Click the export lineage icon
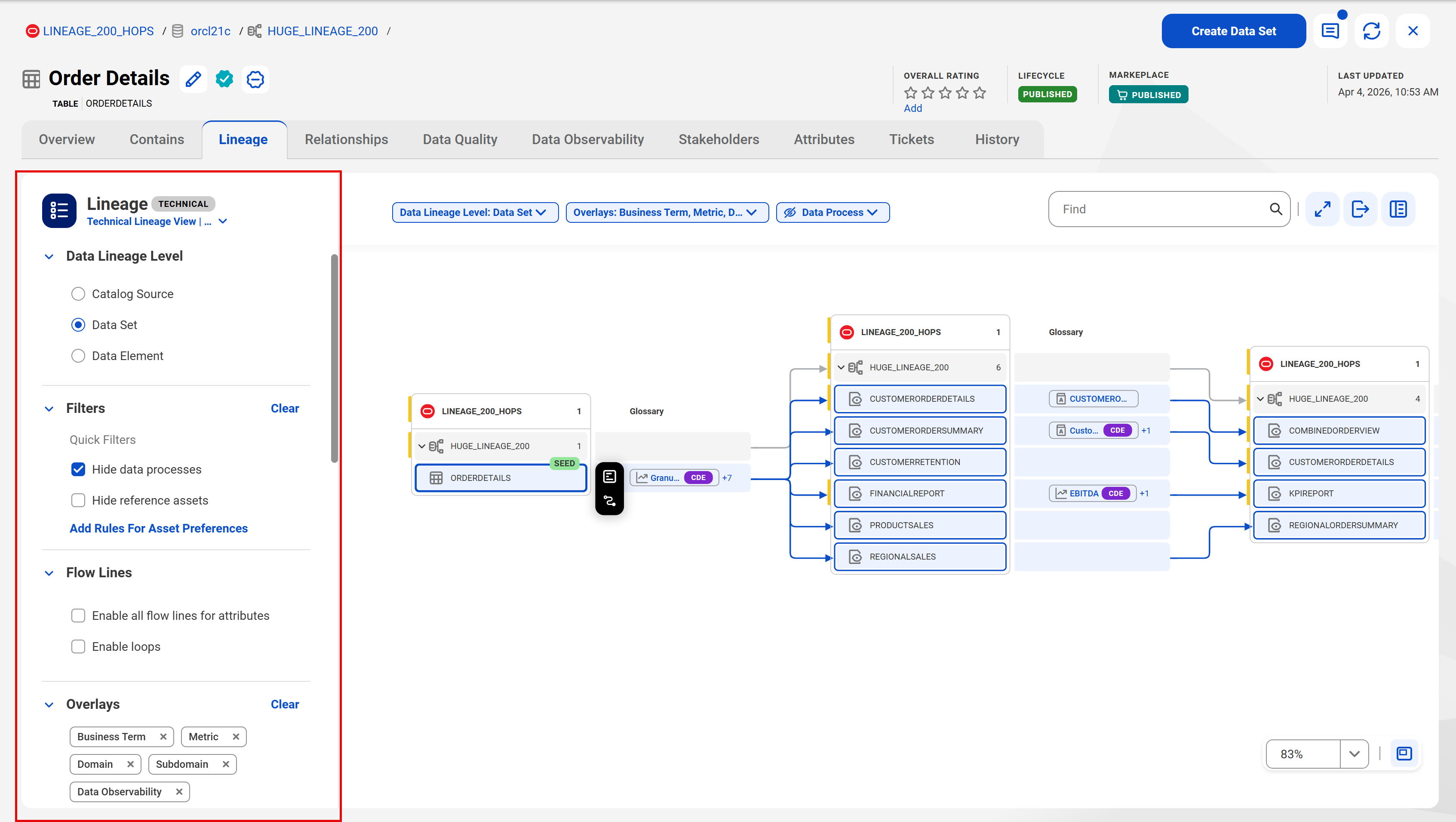The image size is (1456, 822). pyautogui.click(x=1361, y=209)
